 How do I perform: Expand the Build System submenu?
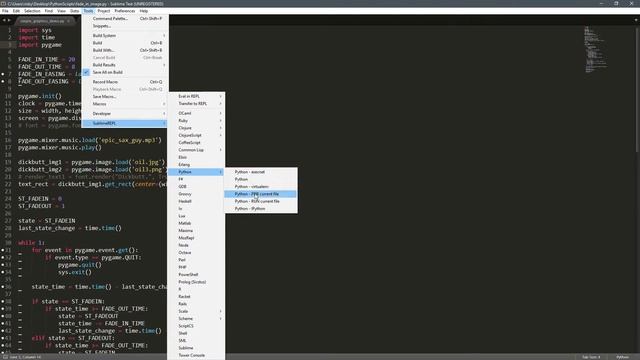(x=124, y=36)
